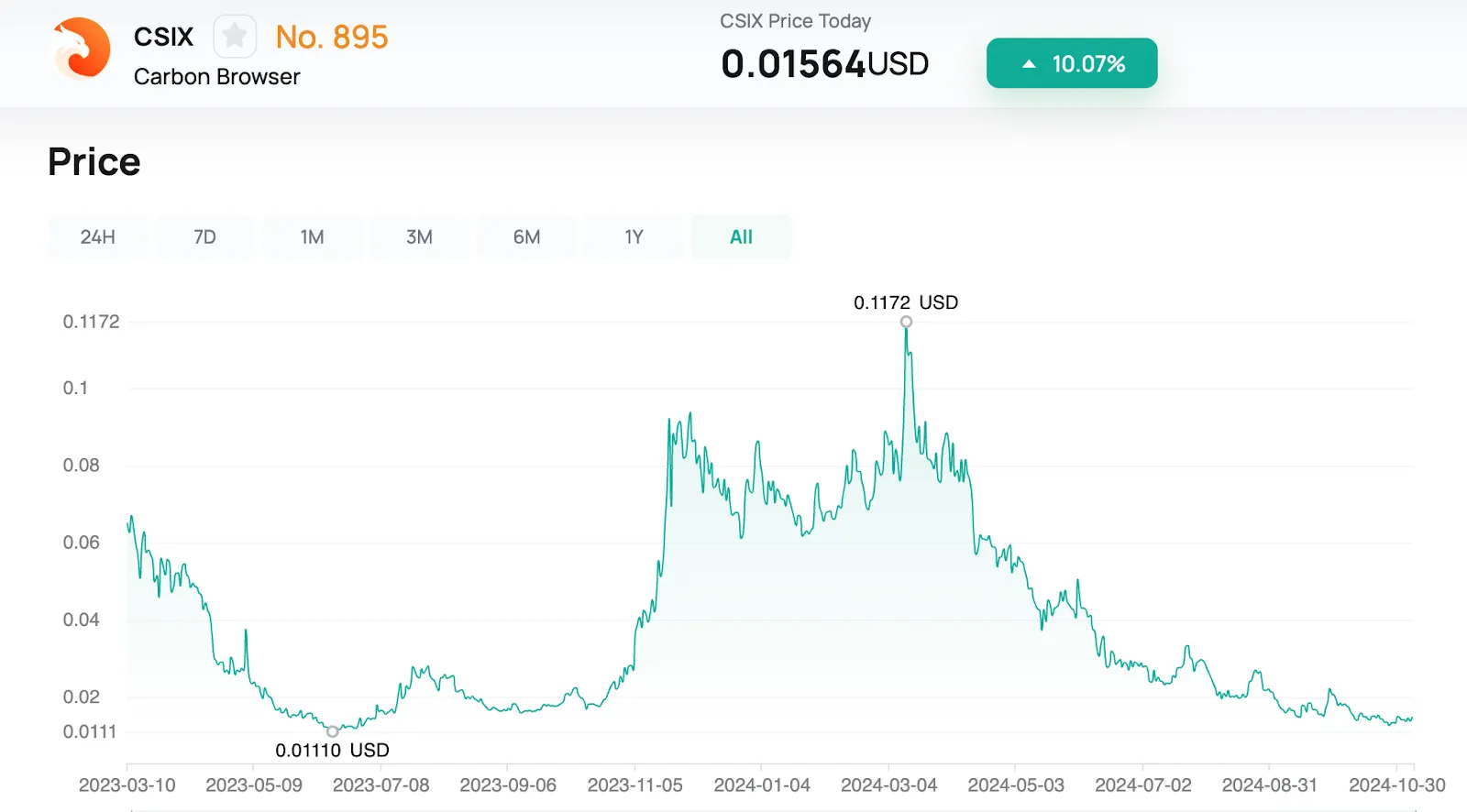Click the 0.08 y-axis label

click(81, 466)
